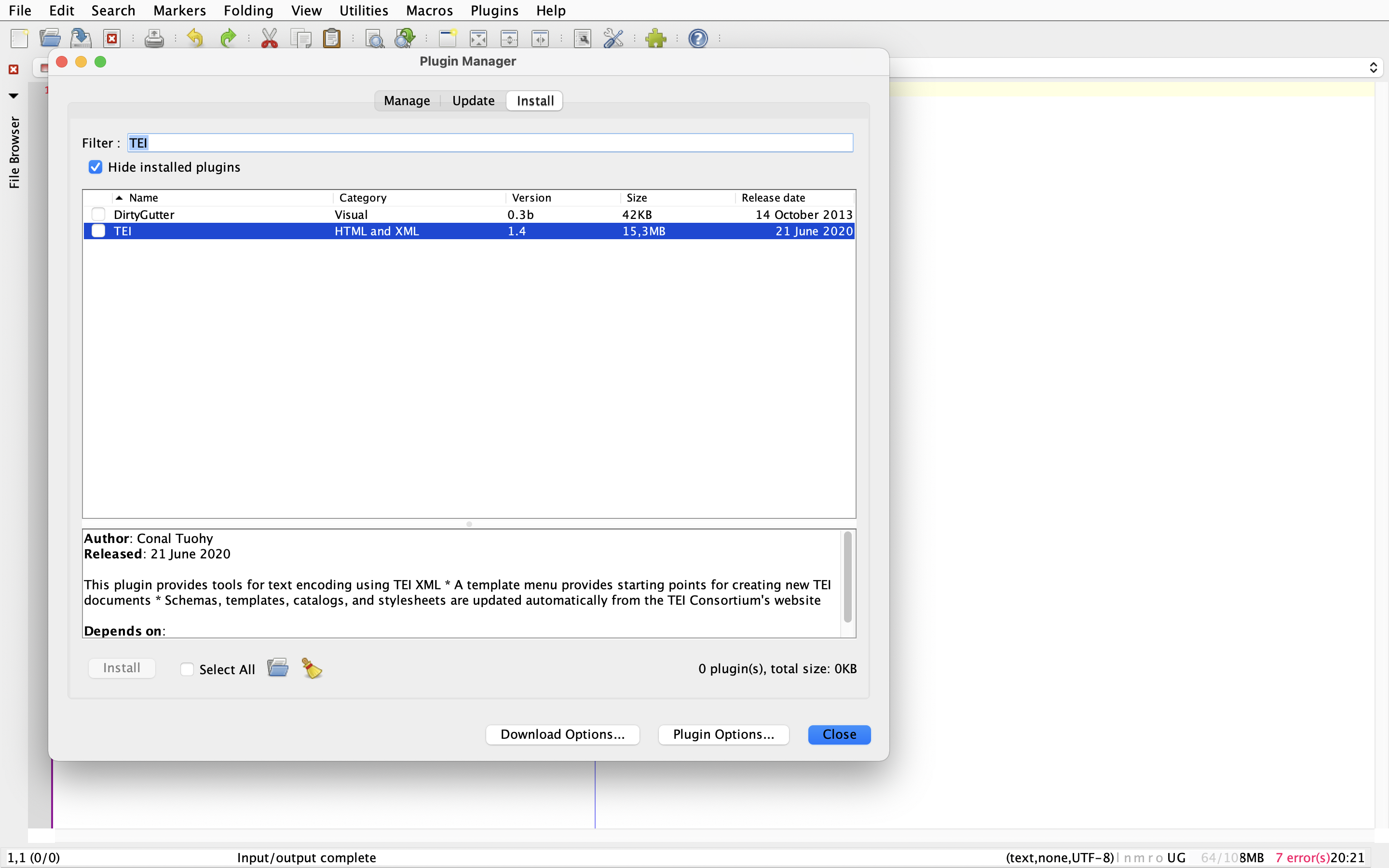Click the Find Next icon
The width and height of the screenshot is (1389, 868).
(x=405, y=39)
